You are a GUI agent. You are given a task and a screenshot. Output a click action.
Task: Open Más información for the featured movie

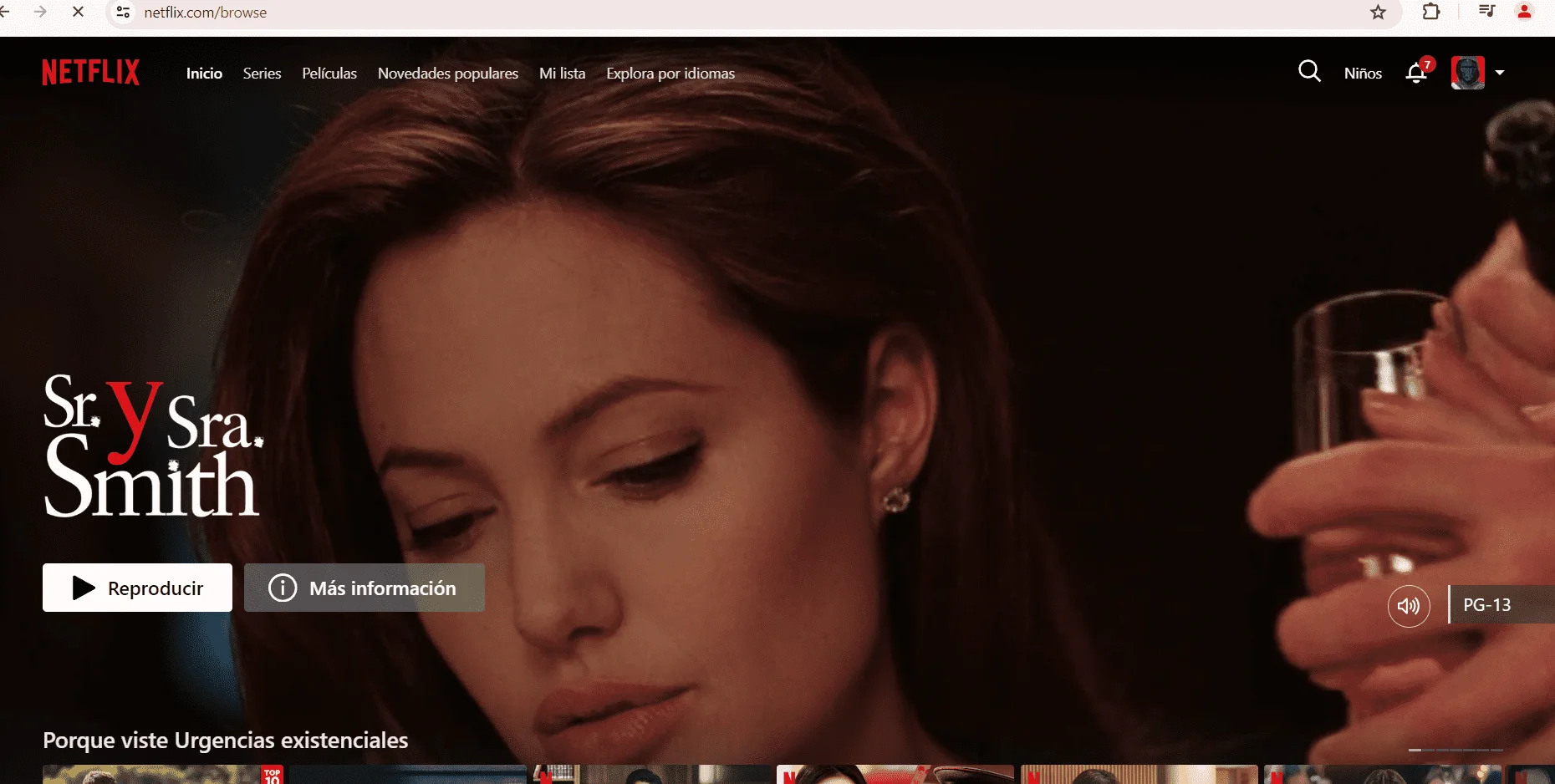pyautogui.click(x=365, y=588)
